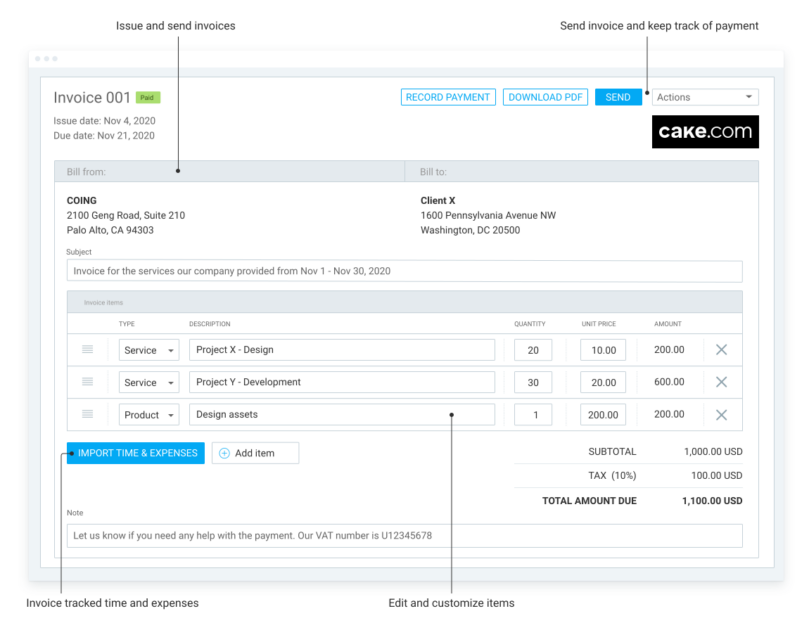Click the cake.com logo
809x630 pixels.
pyautogui.click(x=705, y=131)
